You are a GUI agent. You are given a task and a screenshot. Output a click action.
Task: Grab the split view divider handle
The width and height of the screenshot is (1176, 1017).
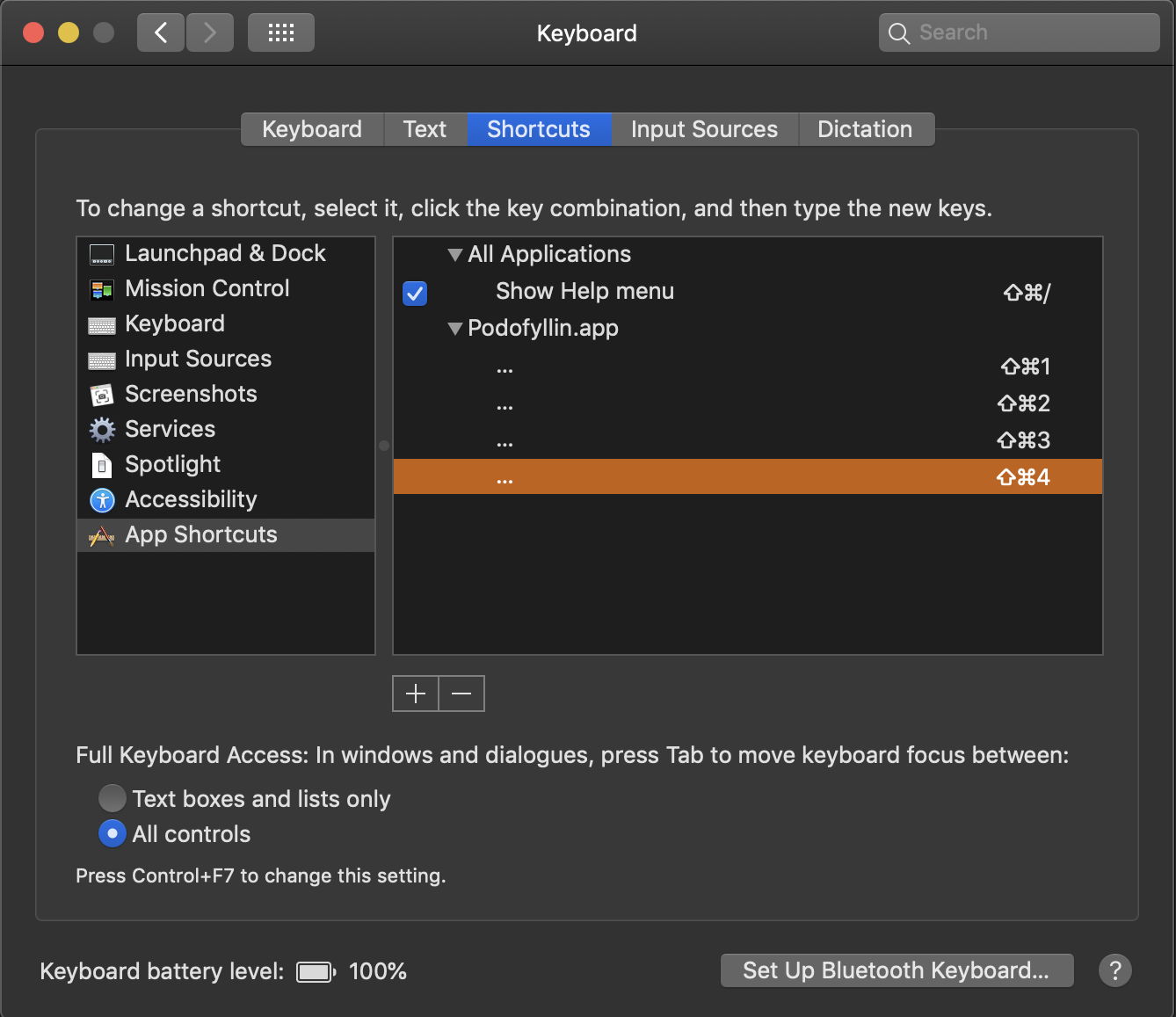[384, 446]
